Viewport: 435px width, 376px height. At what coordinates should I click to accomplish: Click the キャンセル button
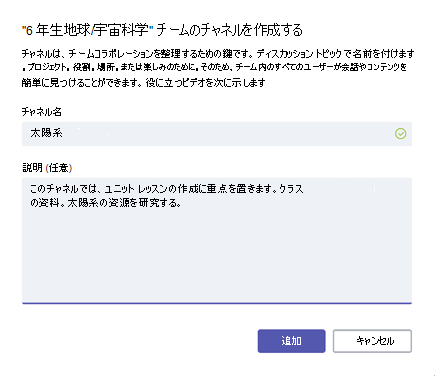click(x=372, y=341)
